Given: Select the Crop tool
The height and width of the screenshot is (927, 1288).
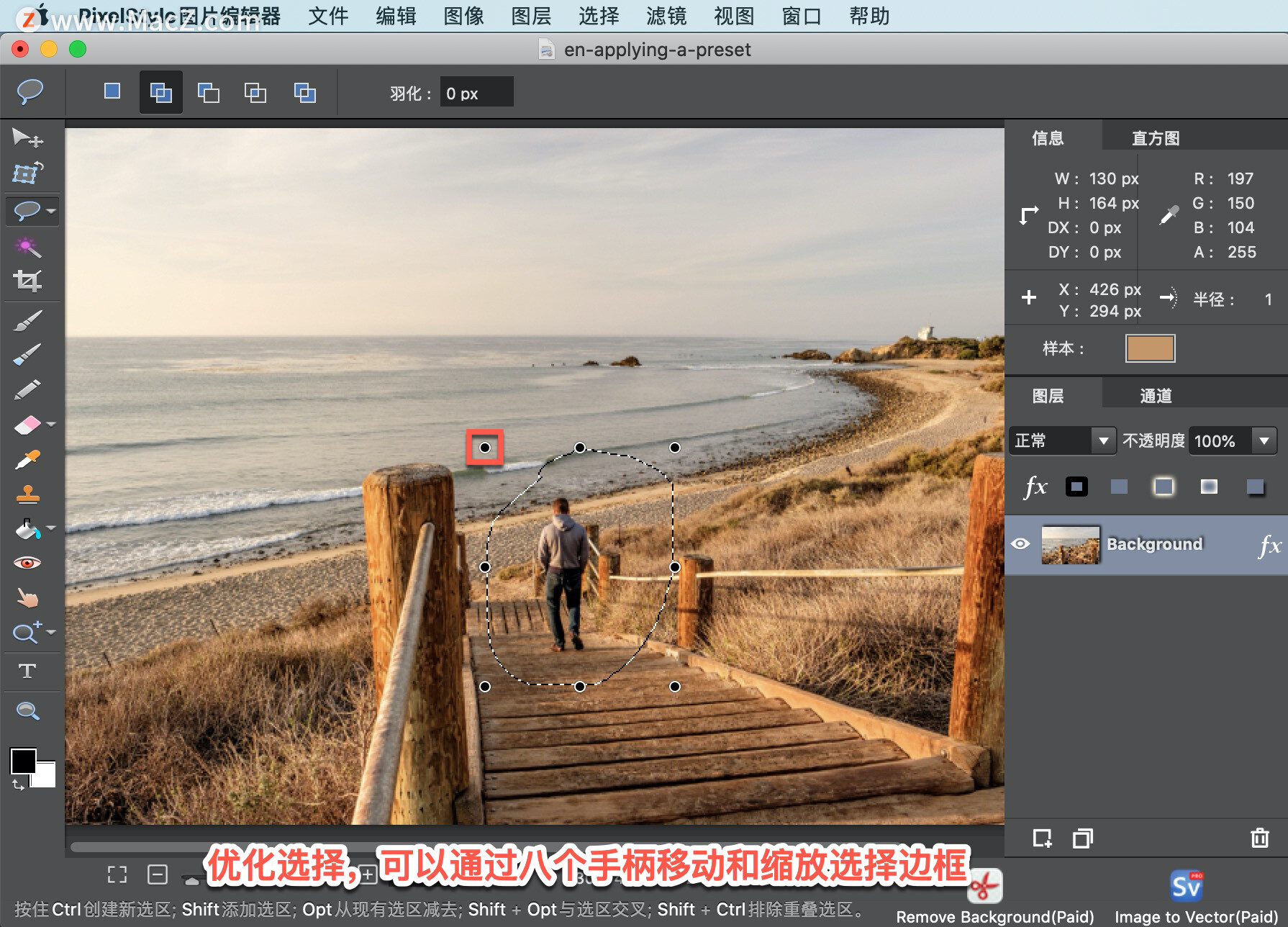Looking at the screenshot, I should click(x=27, y=281).
